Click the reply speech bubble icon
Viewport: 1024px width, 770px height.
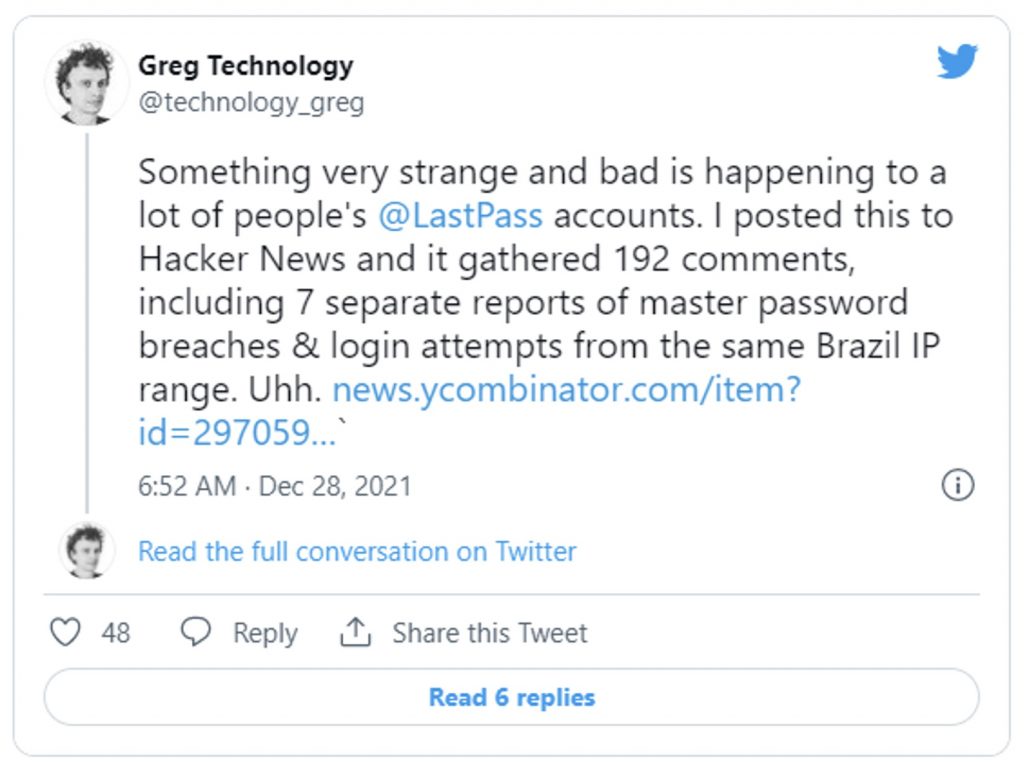[196, 632]
